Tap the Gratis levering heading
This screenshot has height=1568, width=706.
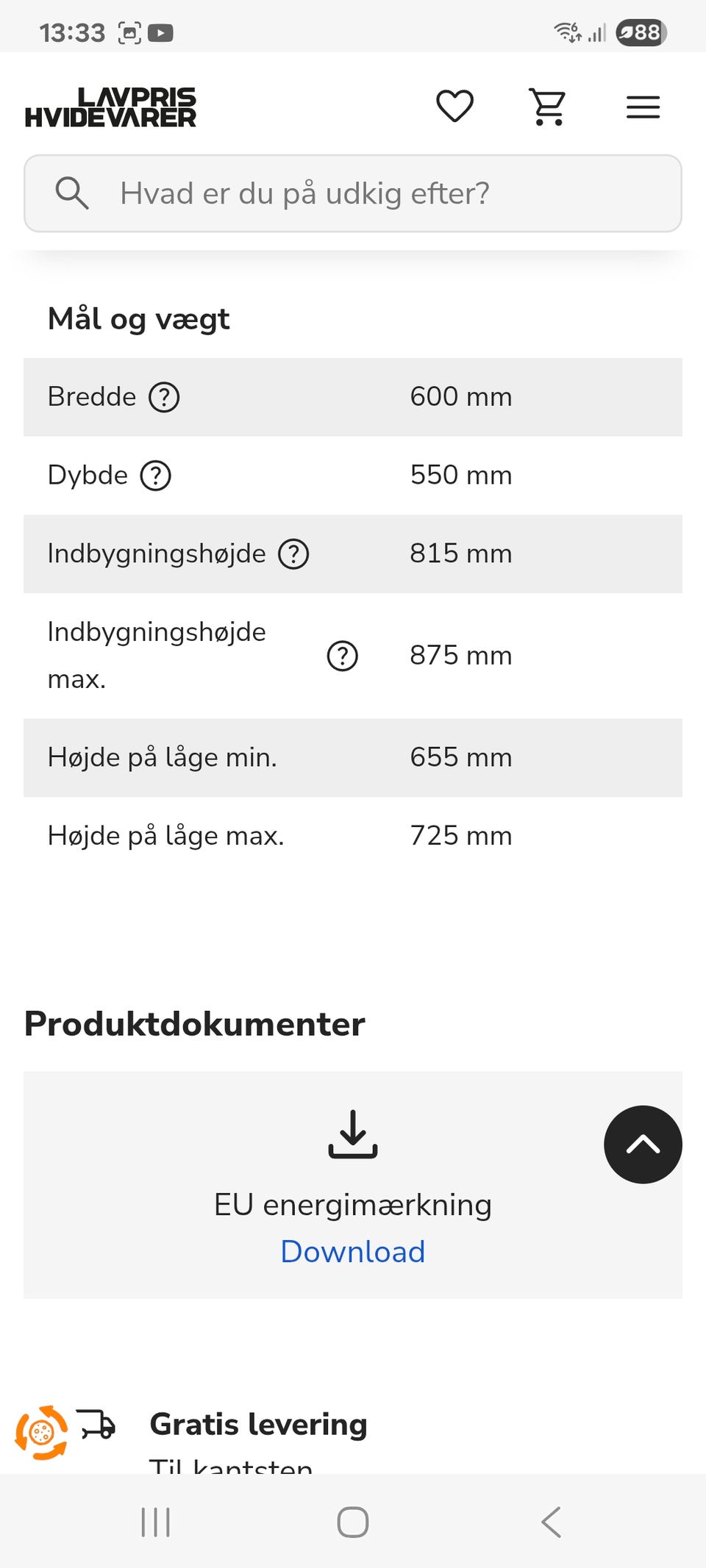tap(258, 1424)
